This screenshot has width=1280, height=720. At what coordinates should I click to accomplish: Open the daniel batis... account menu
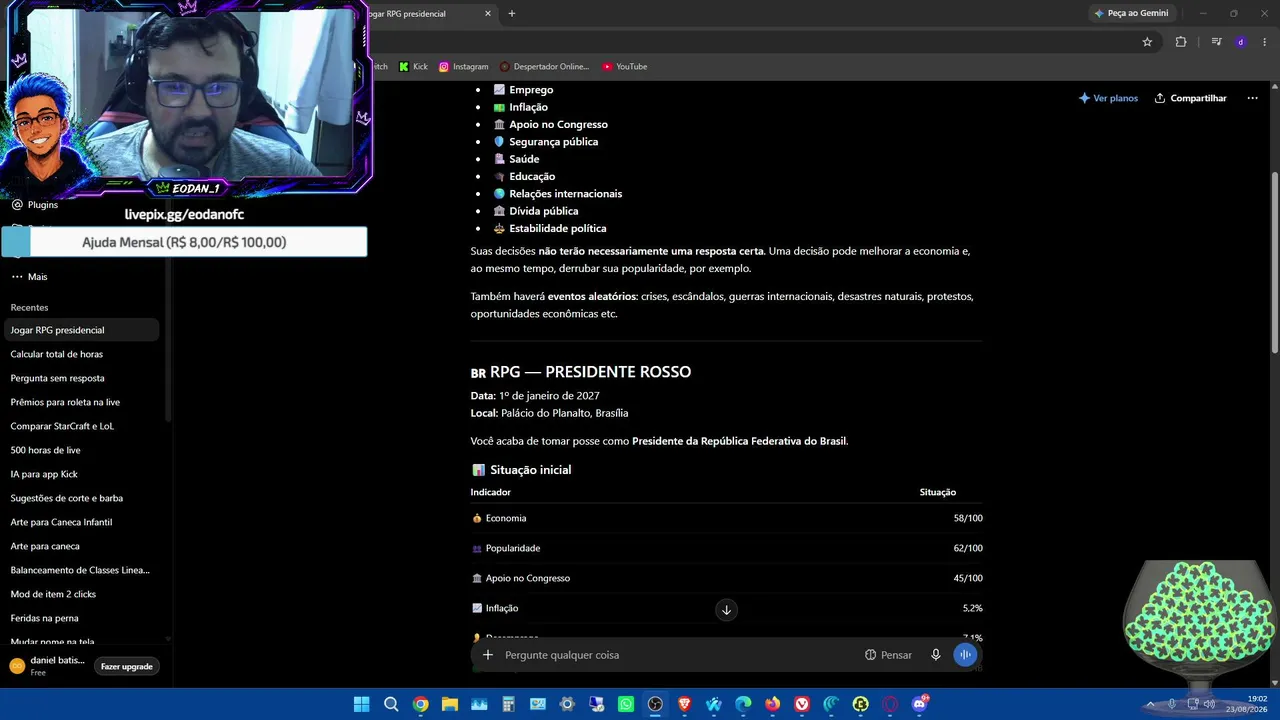[x=48, y=666]
